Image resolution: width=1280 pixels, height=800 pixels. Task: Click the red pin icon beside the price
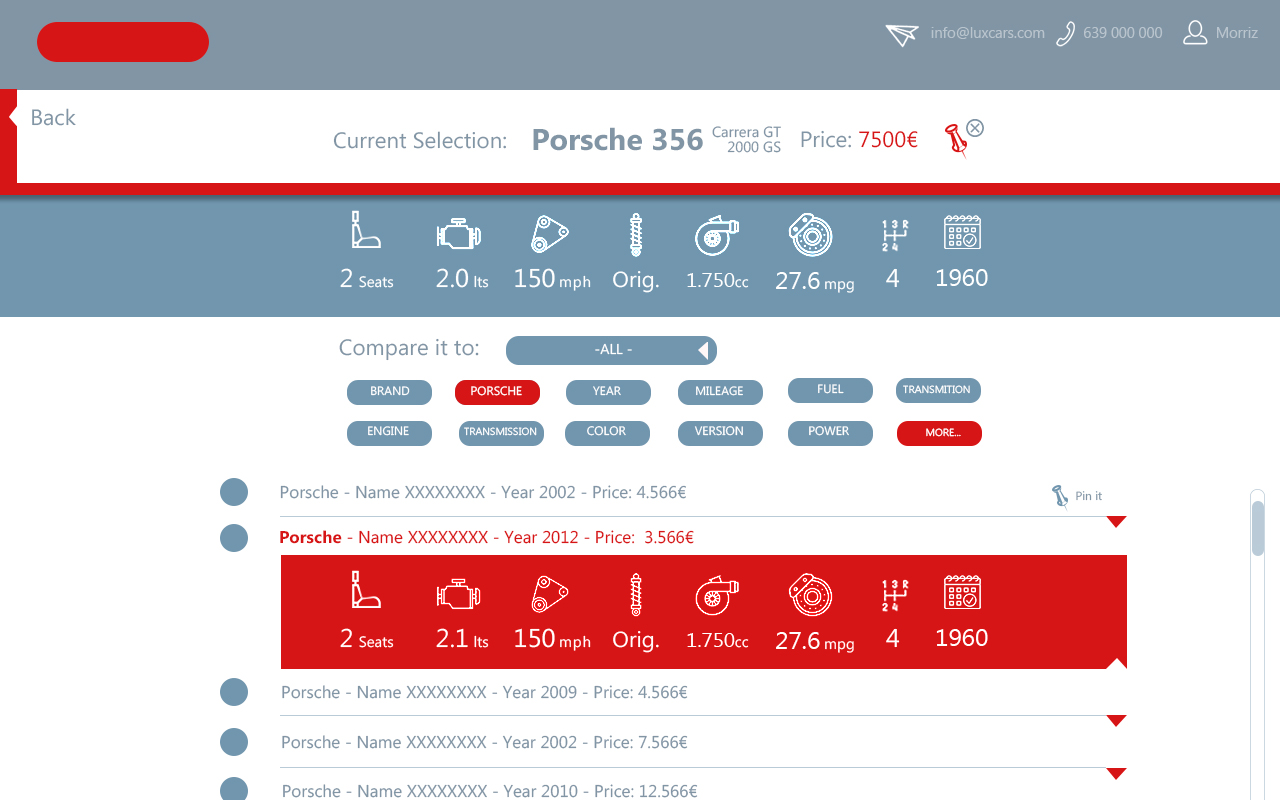(956, 140)
